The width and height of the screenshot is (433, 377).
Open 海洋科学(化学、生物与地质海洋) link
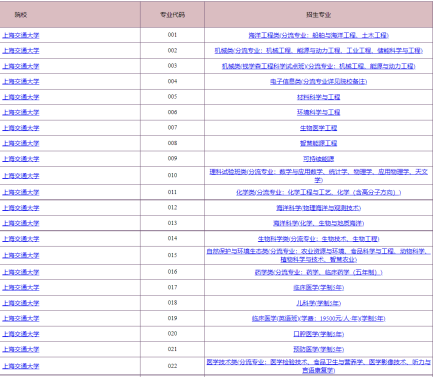(318, 223)
